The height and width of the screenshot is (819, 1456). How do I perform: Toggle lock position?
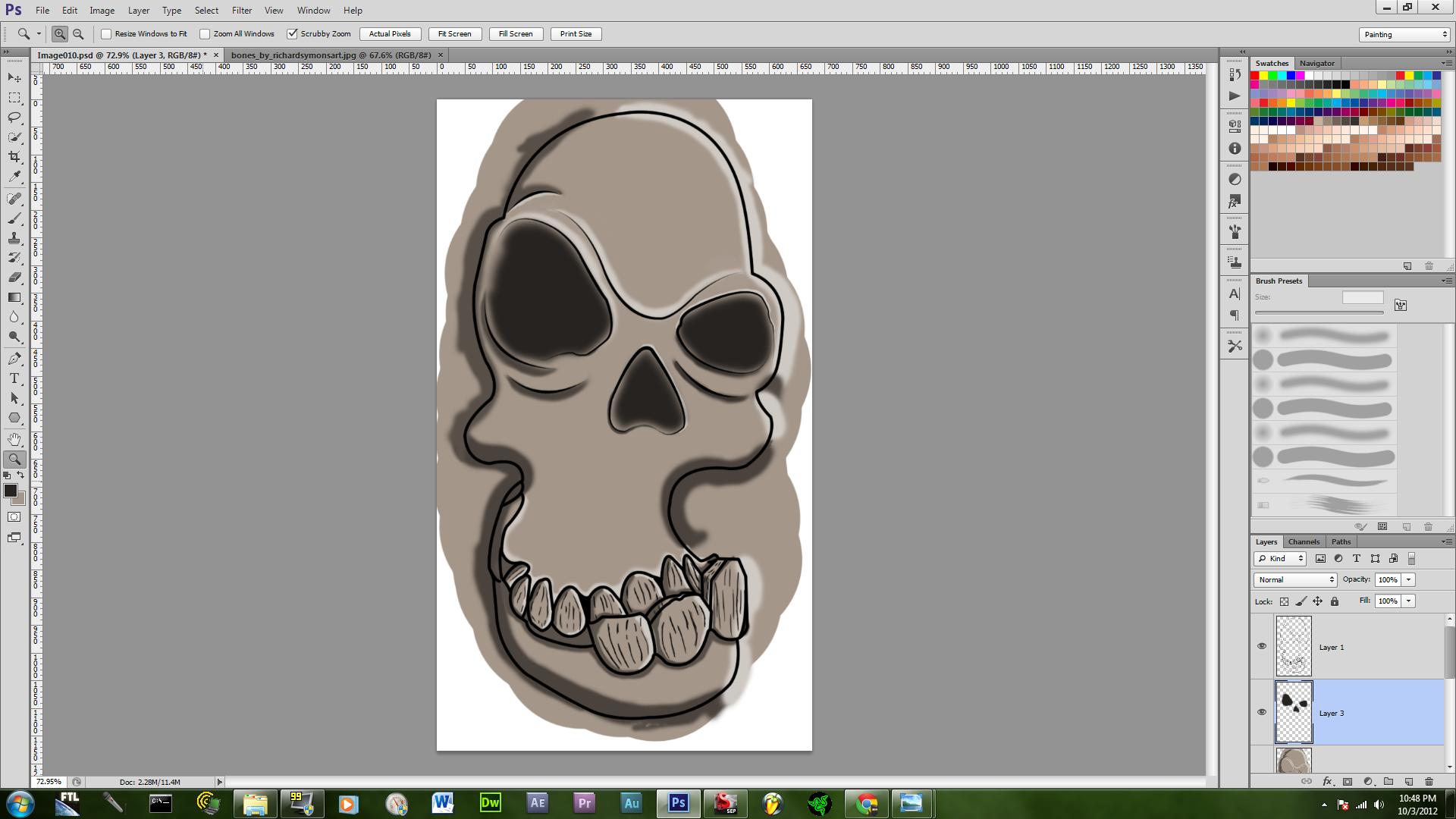pyautogui.click(x=1318, y=601)
